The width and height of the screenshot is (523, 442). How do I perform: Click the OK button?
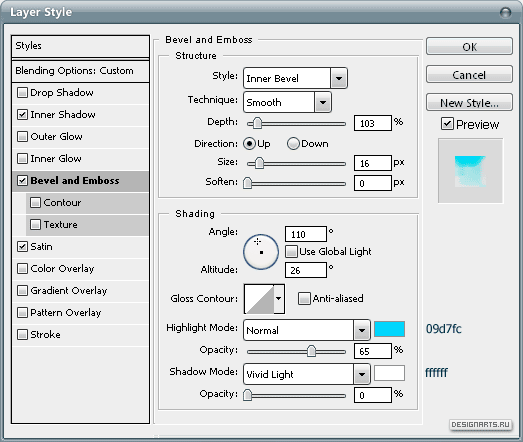pos(469,46)
